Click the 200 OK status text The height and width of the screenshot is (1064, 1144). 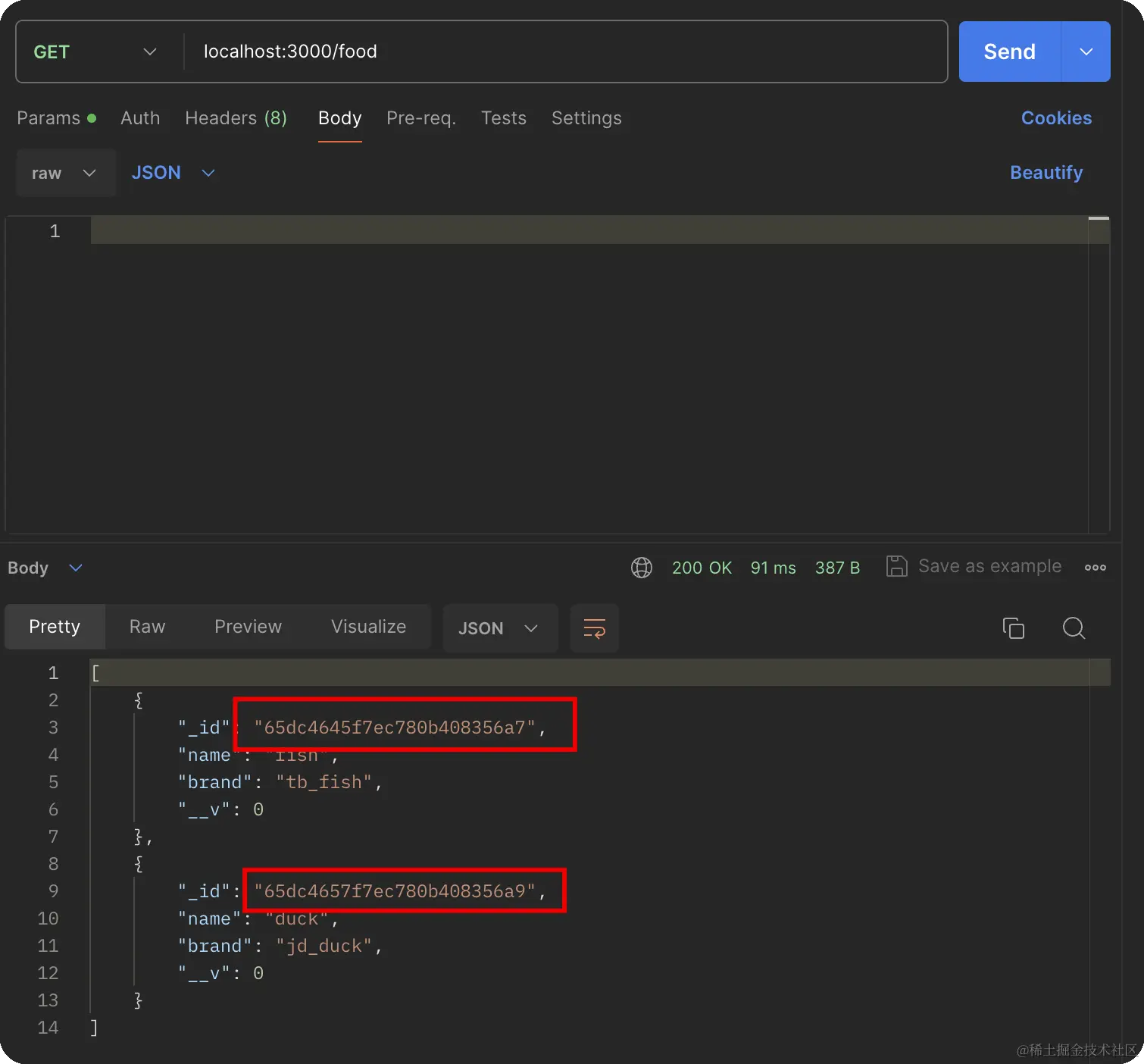pos(702,568)
